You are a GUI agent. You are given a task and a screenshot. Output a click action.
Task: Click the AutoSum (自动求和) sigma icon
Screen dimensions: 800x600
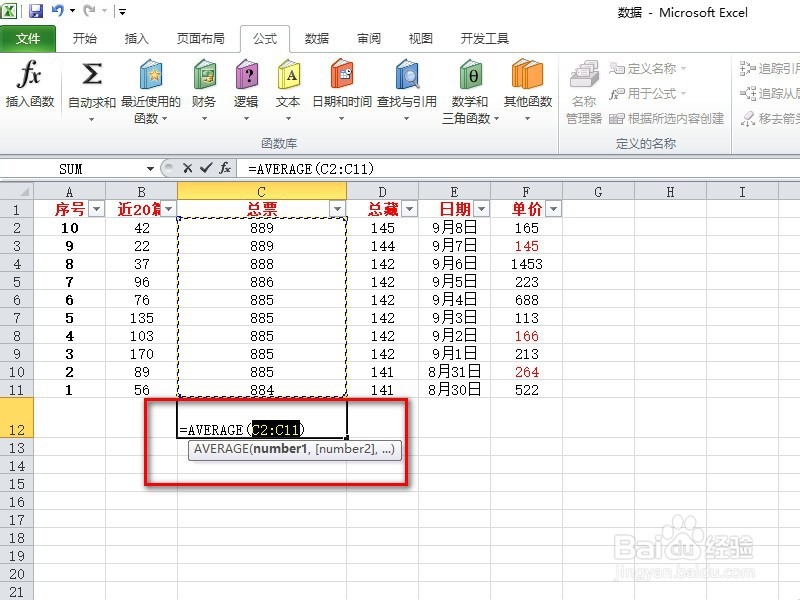(92, 74)
